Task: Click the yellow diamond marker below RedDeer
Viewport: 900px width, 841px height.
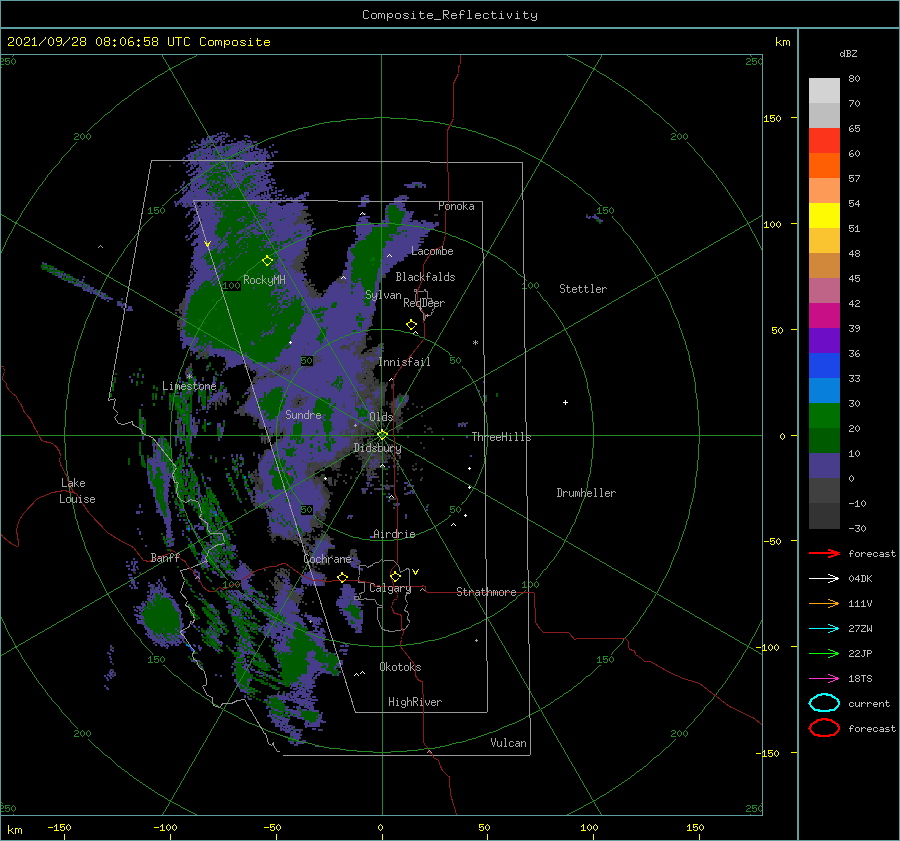Action: 411,325
